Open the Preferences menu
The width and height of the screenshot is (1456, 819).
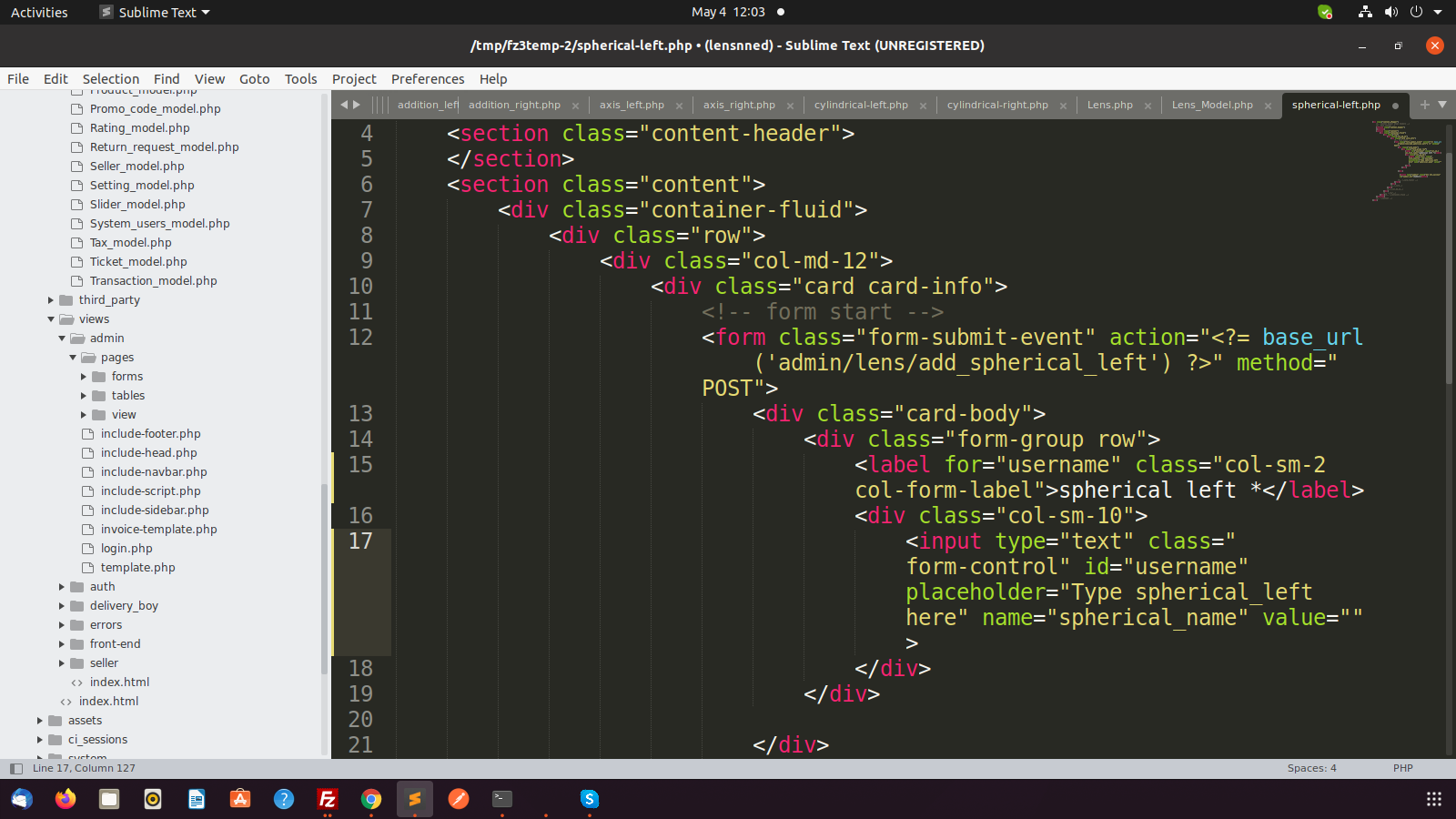[x=428, y=79]
